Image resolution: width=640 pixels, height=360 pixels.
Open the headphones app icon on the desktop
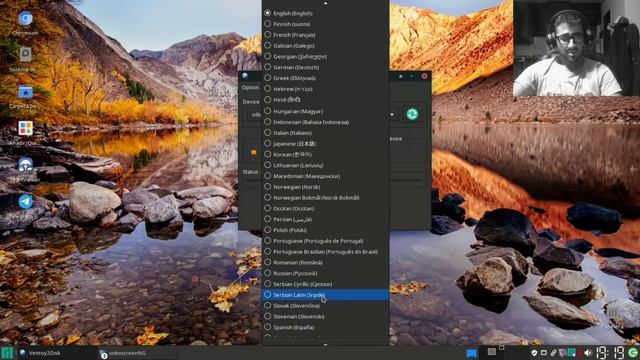[25, 165]
